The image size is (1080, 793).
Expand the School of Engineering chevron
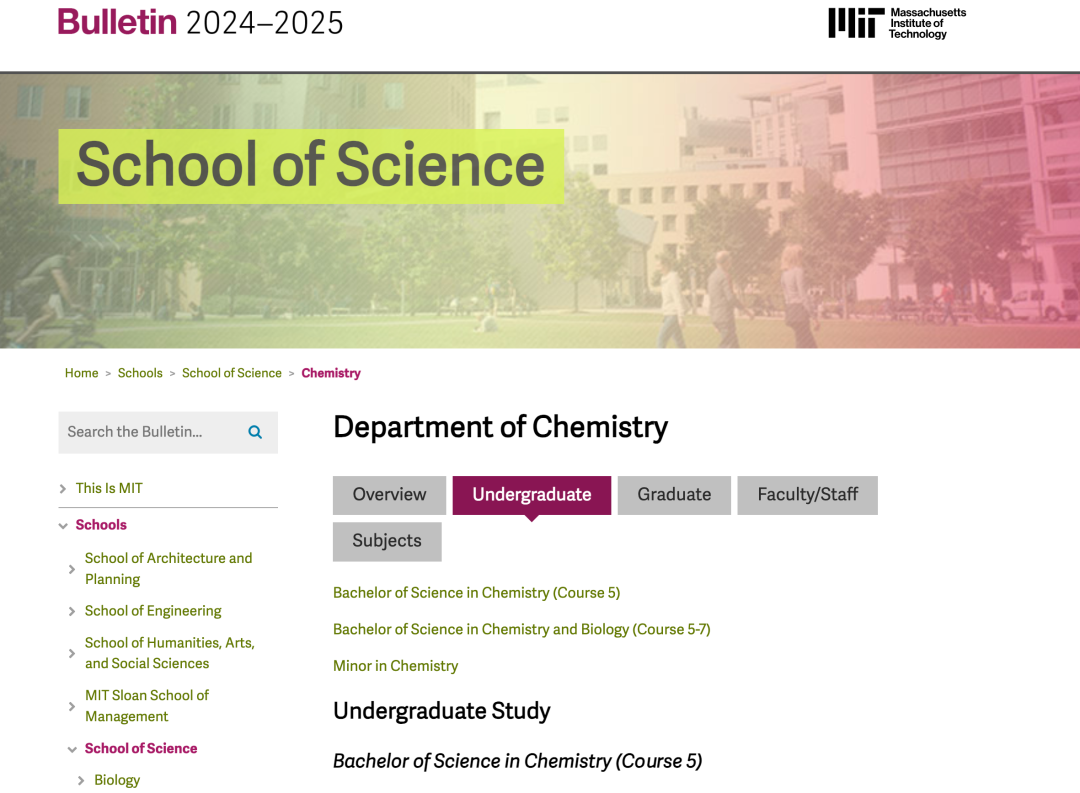72,611
